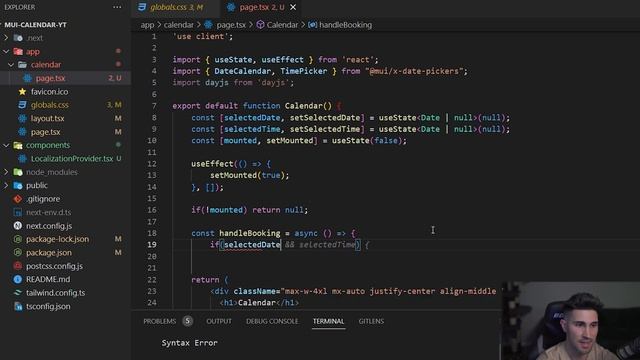This screenshot has height=360, width=640.
Task: Click the React icon of calendar page.tsx
Action: point(27,78)
